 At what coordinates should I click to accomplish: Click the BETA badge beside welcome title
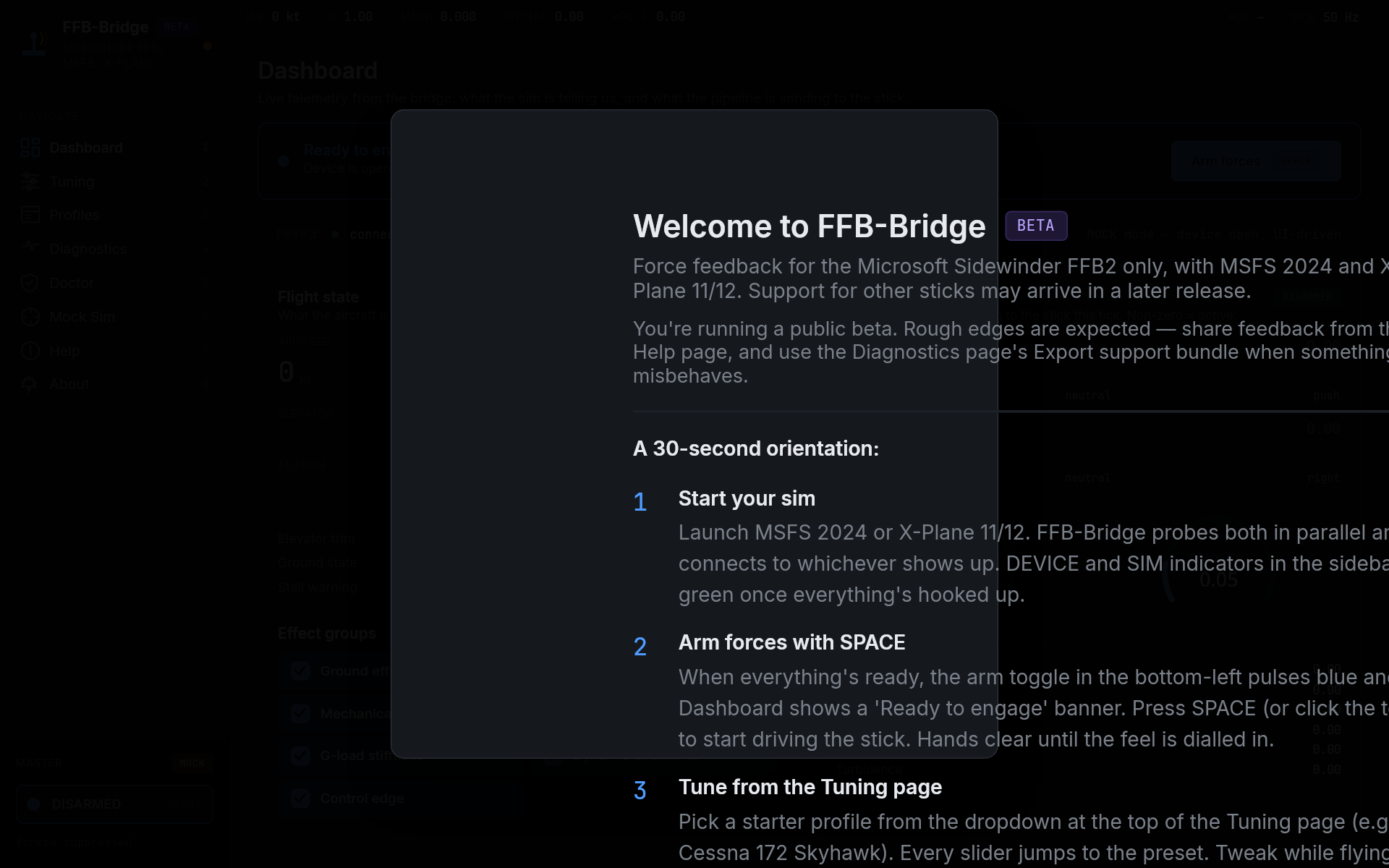pos(1035,226)
